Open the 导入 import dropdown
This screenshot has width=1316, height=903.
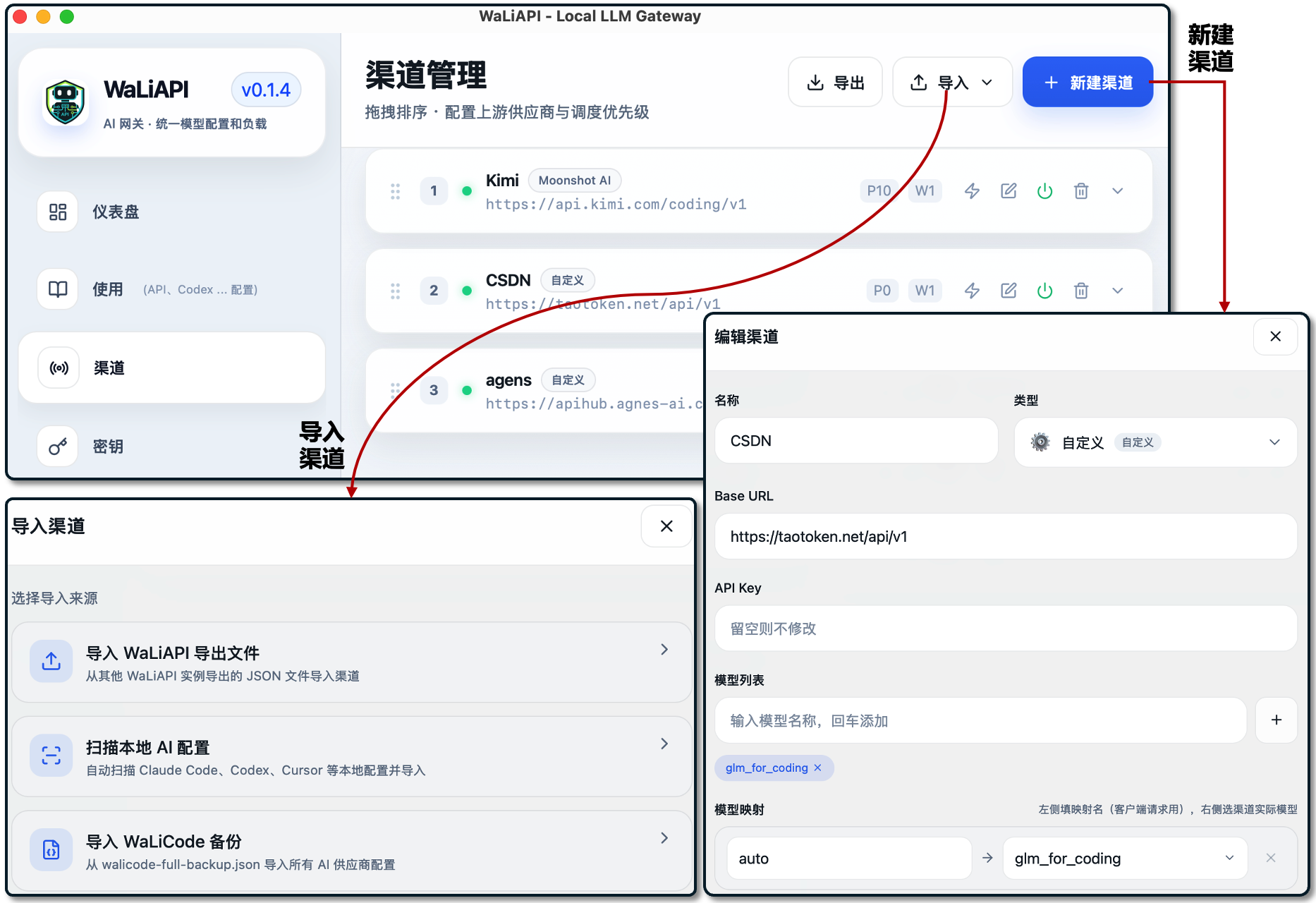pyautogui.click(x=952, y=83)
